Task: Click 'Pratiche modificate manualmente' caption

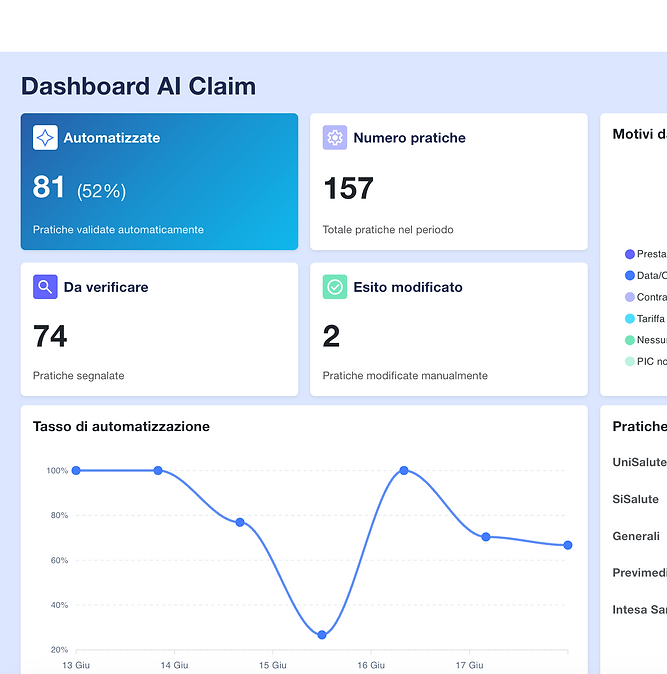Action: pyautogui.click(x=405, y=376)
